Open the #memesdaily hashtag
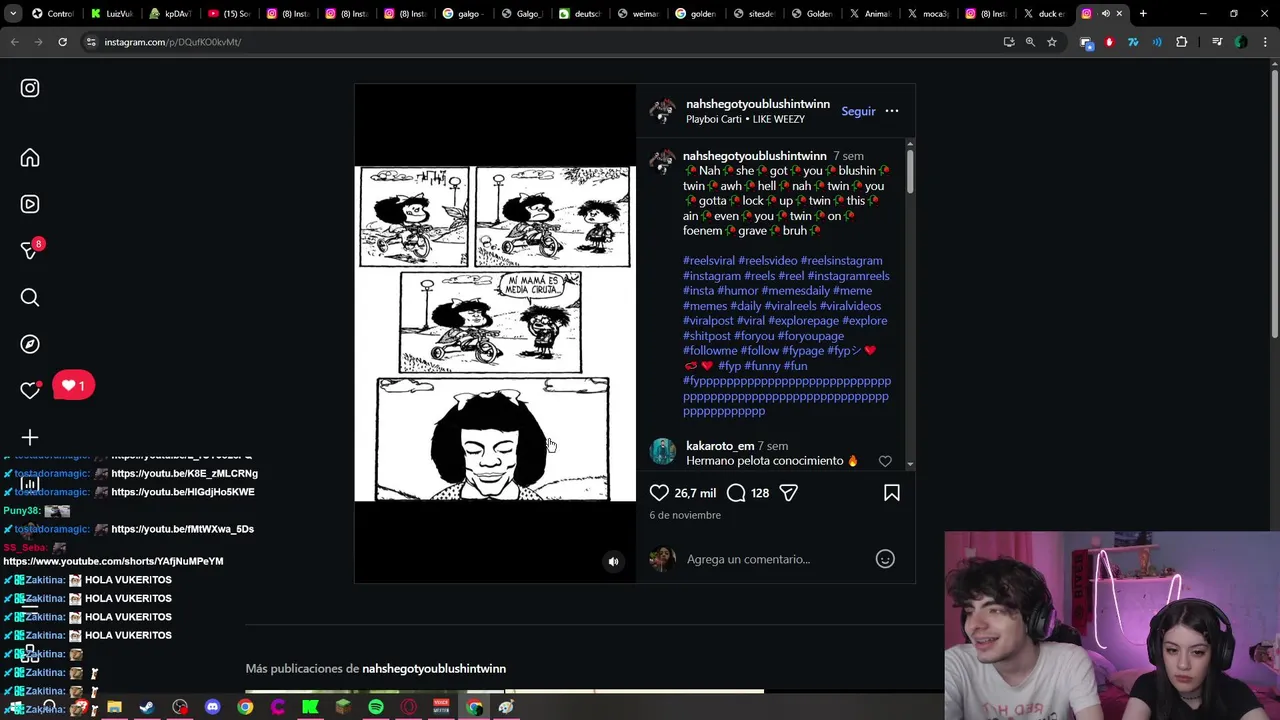This screenshot has height=720, width=1280. pyautogui.click(x=795, y=291)
